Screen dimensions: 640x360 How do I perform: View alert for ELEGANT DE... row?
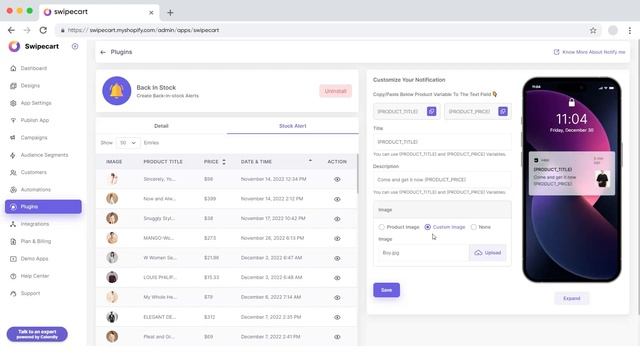337,317
